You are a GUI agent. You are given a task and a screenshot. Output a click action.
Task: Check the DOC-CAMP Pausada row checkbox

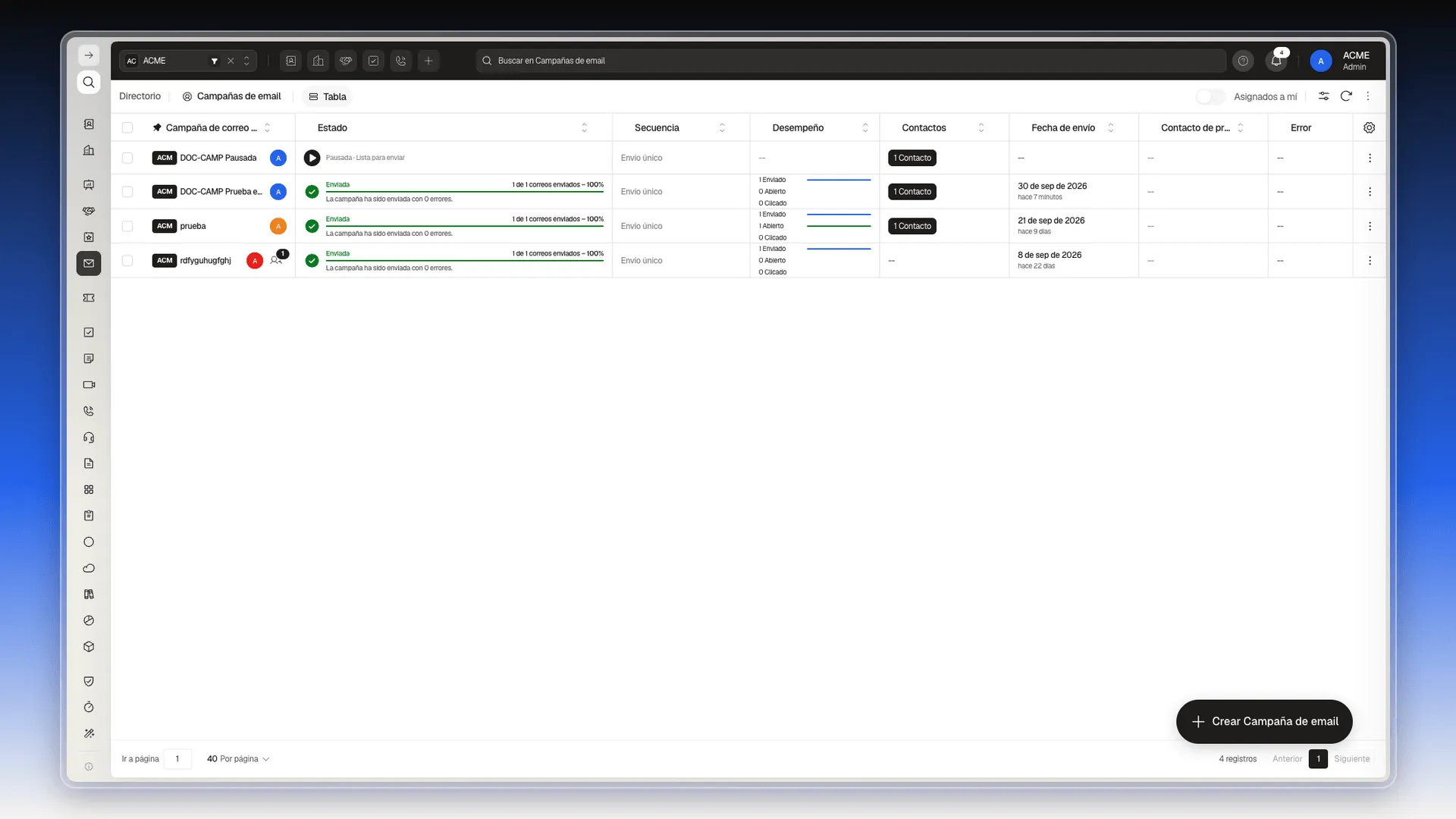point(127,158)
